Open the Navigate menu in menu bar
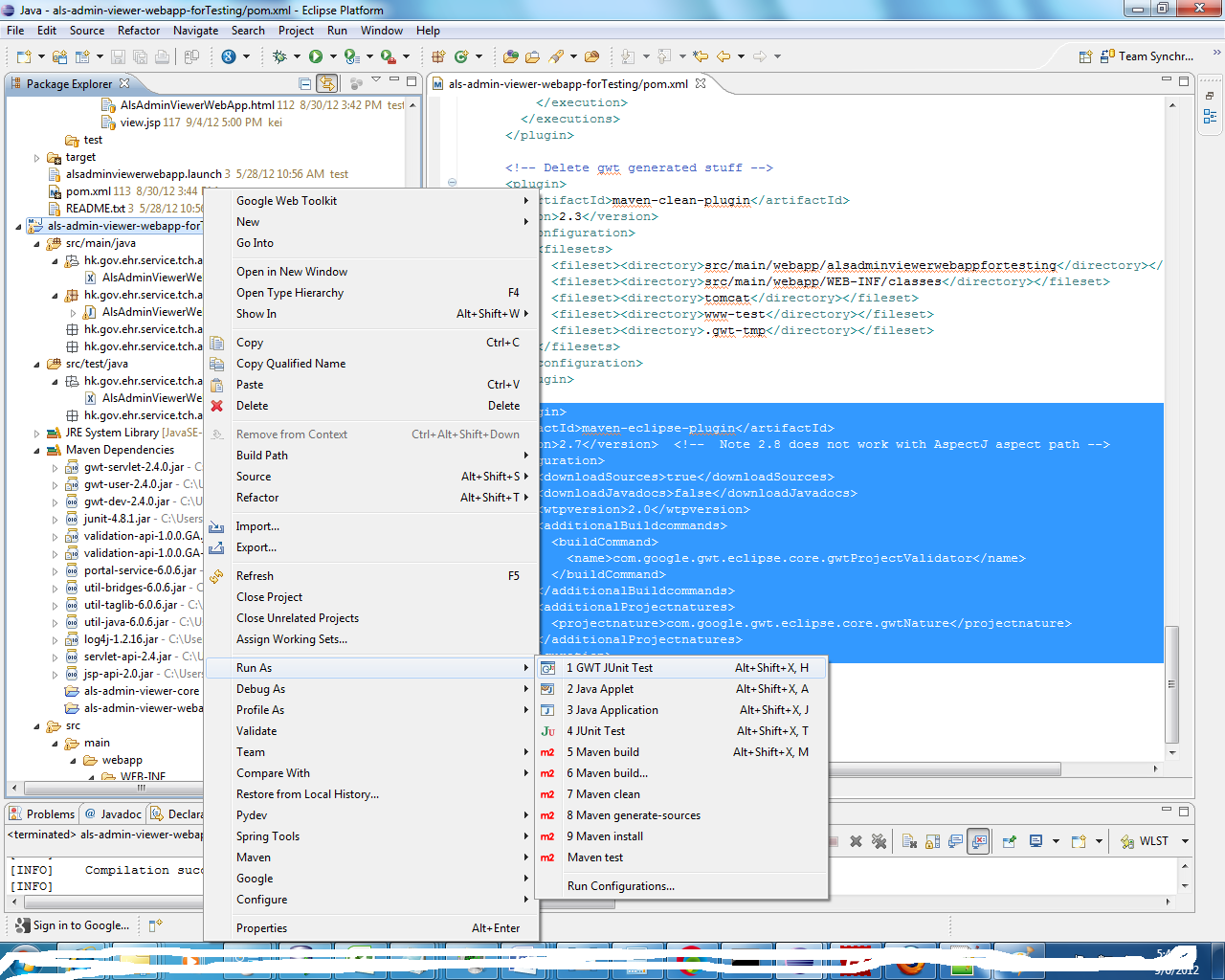Screen dimensions: 1225x980 click(195, 31)
